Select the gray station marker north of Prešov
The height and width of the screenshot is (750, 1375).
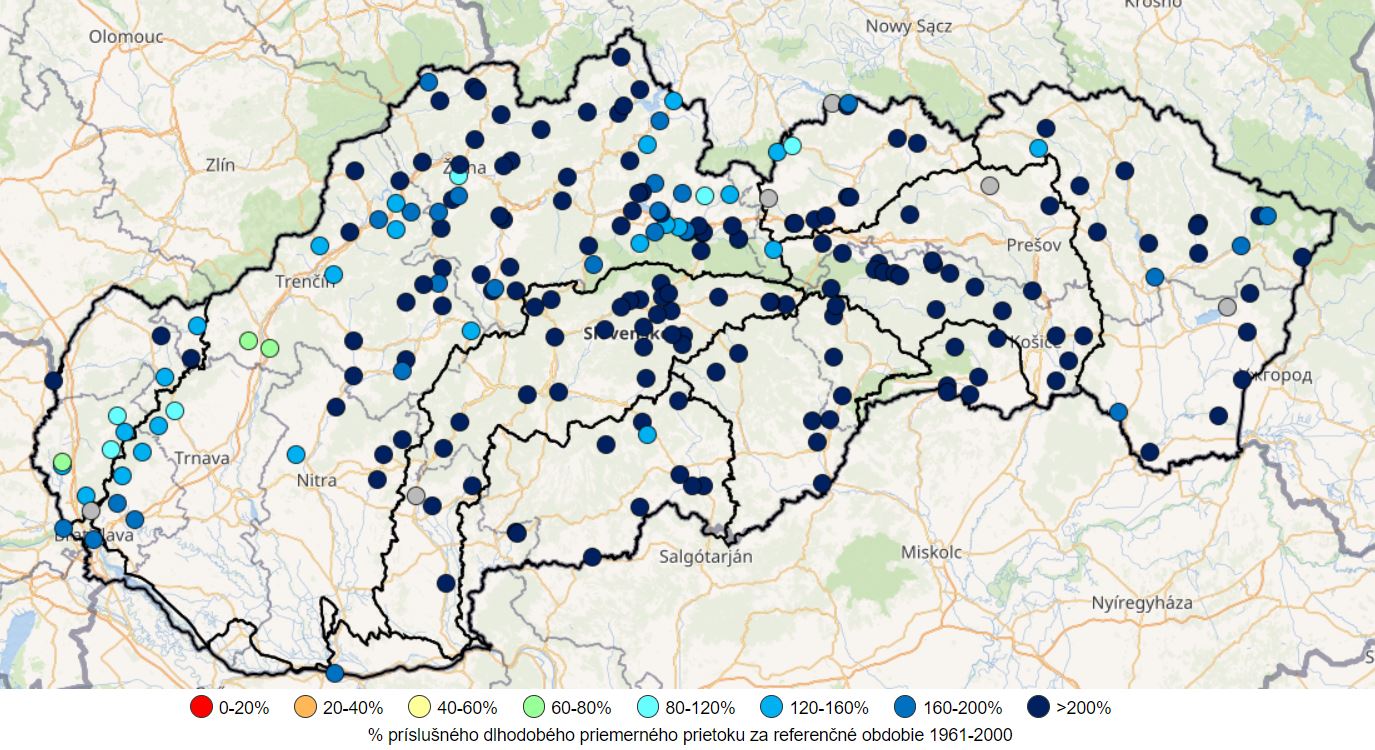click(x=989, y=185)
